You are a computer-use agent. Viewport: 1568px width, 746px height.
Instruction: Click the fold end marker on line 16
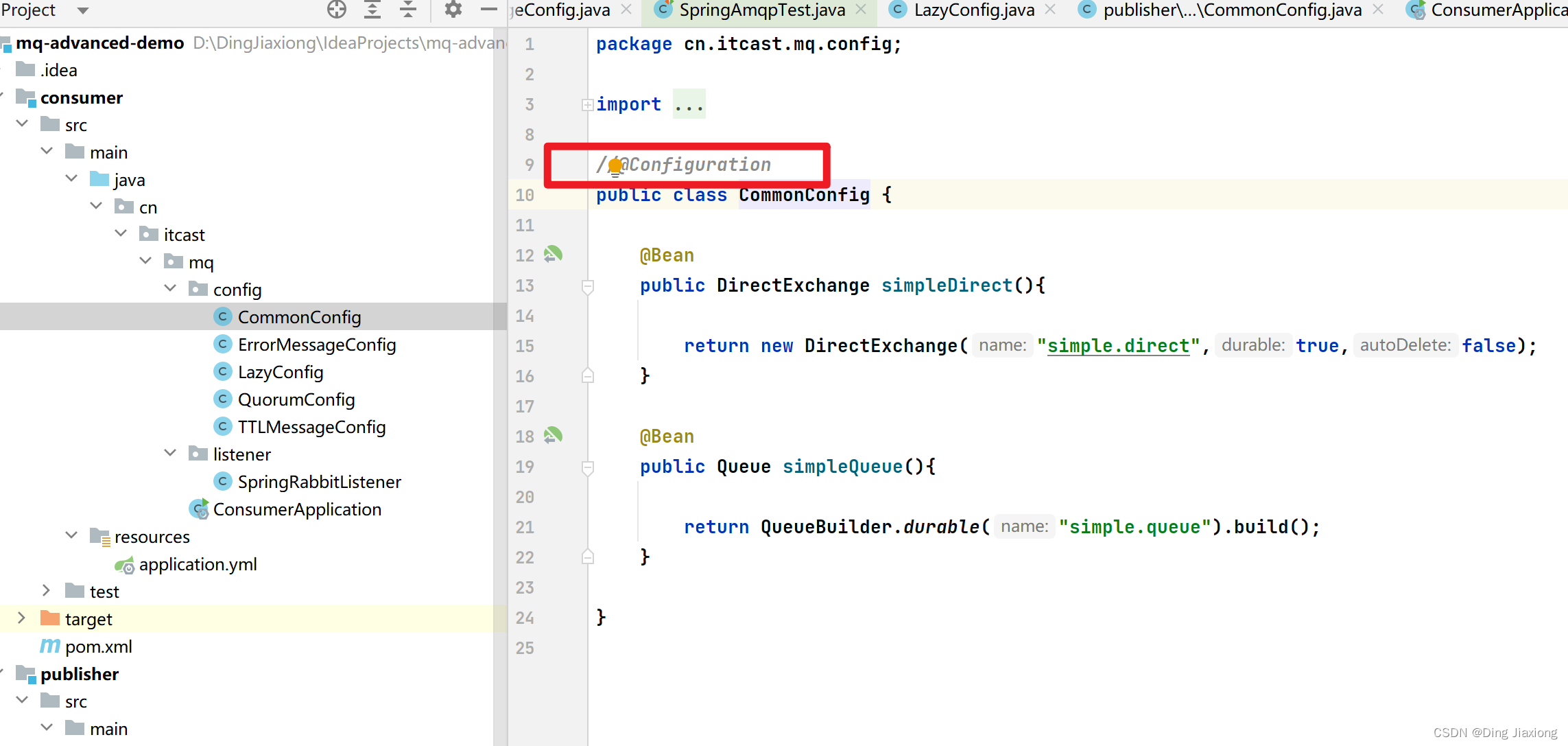[587, 375]
